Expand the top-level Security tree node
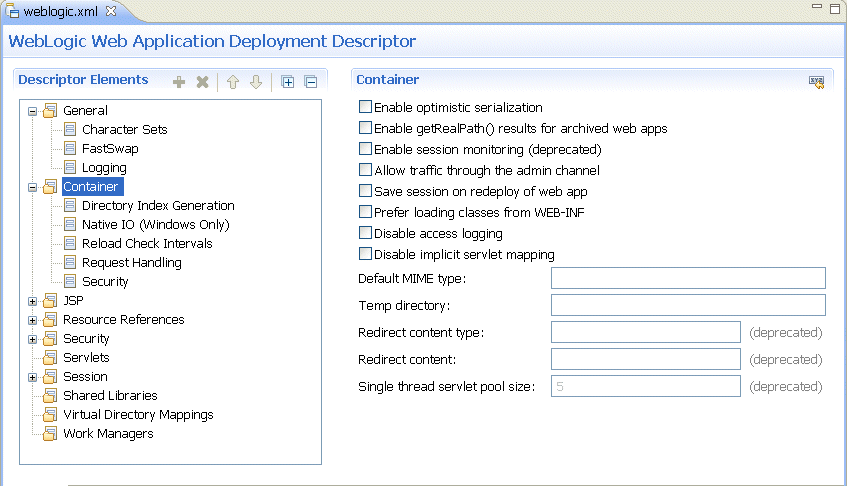847x486 pixels. click(x=32, y=340)
